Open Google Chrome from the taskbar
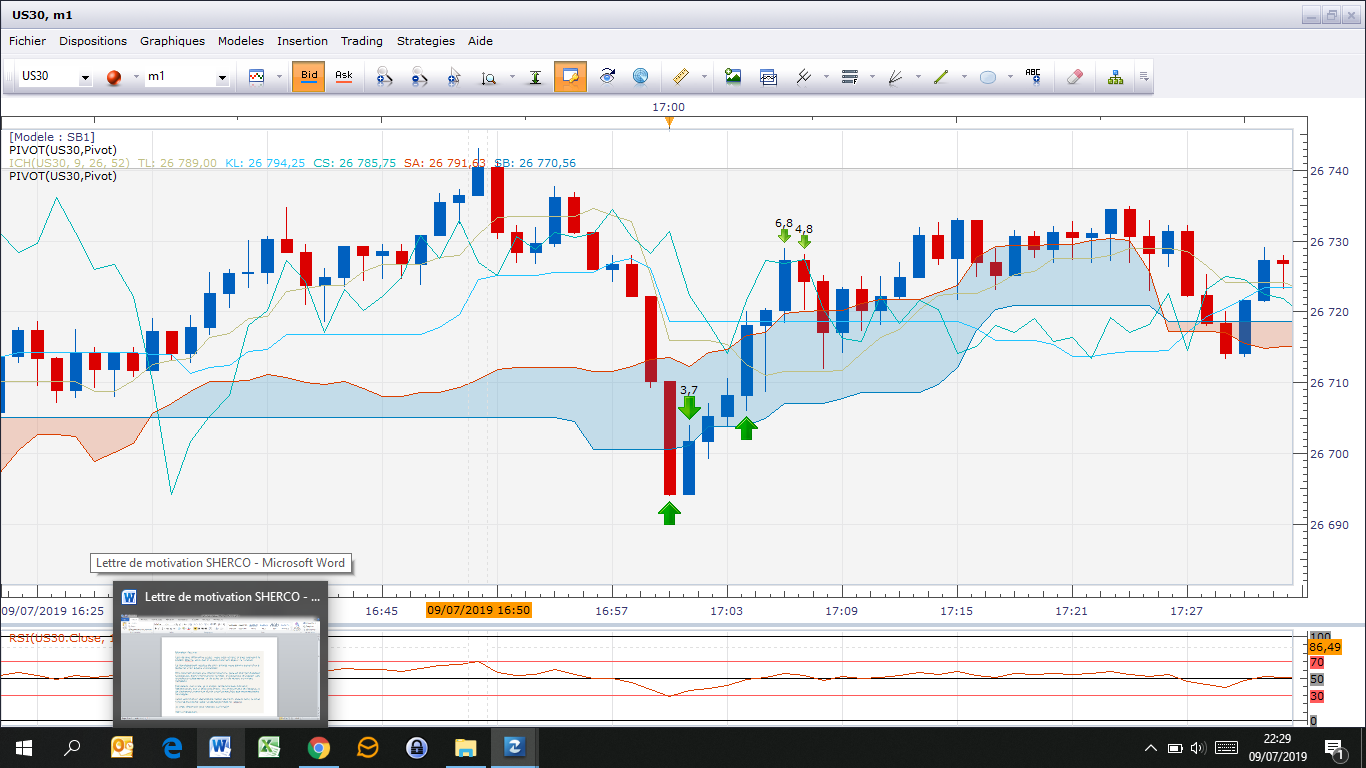This screenshot has width=1366, height=768. point(319,747)
